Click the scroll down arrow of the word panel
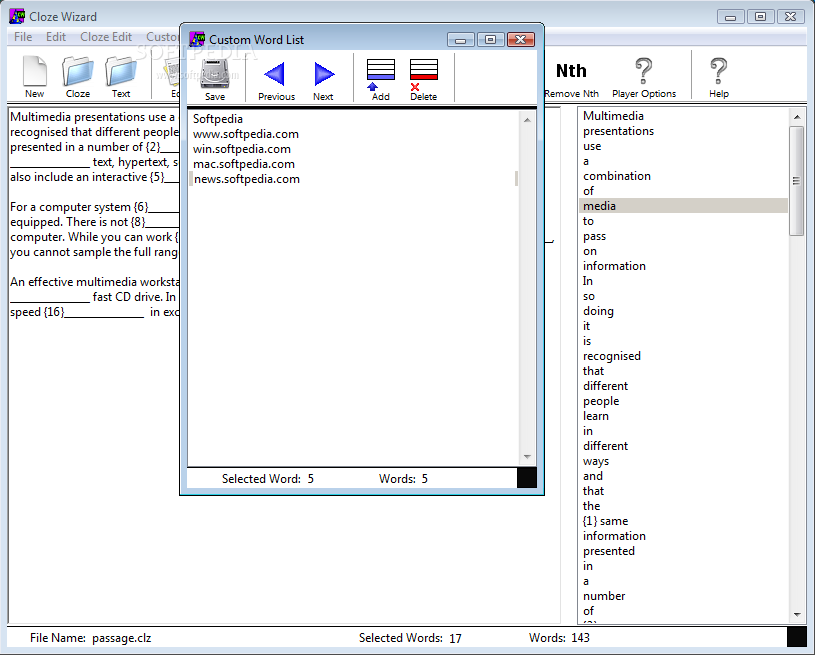This screenshot has width=815, height=655. point(797,615)
